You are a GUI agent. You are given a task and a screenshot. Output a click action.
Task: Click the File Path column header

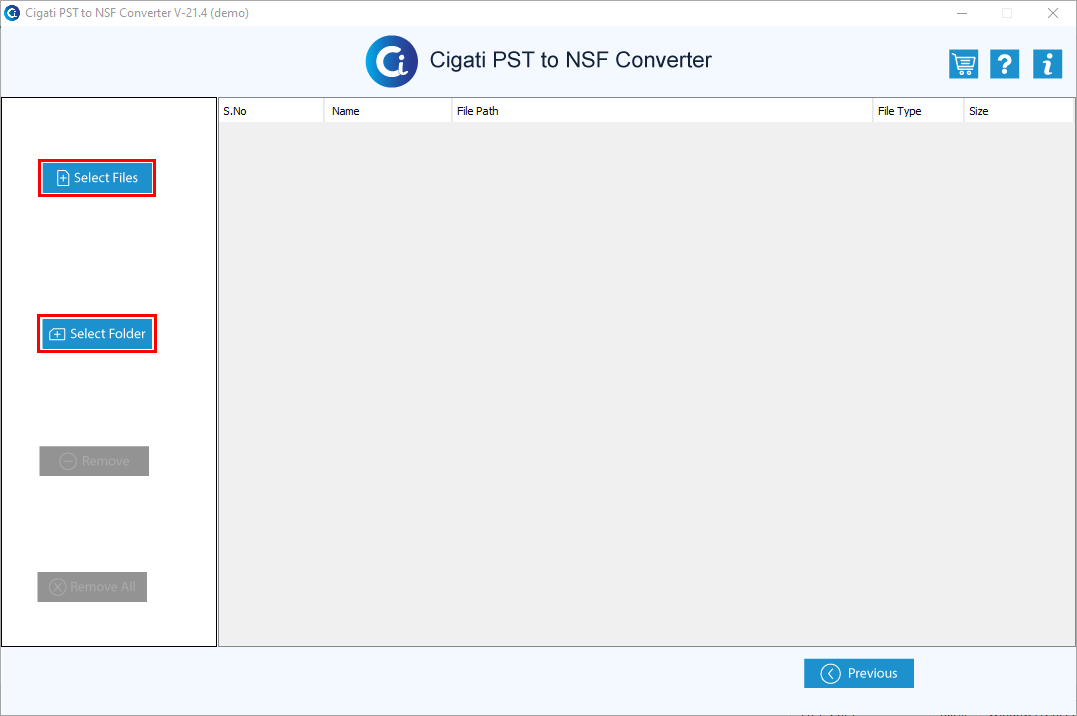tap(662, 111)
